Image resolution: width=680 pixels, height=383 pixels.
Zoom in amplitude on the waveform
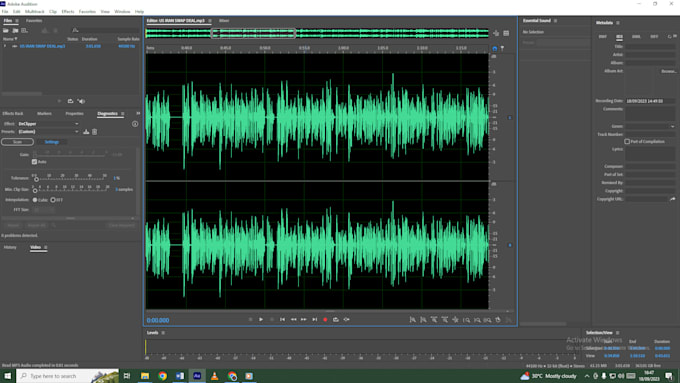coord(412,320)
